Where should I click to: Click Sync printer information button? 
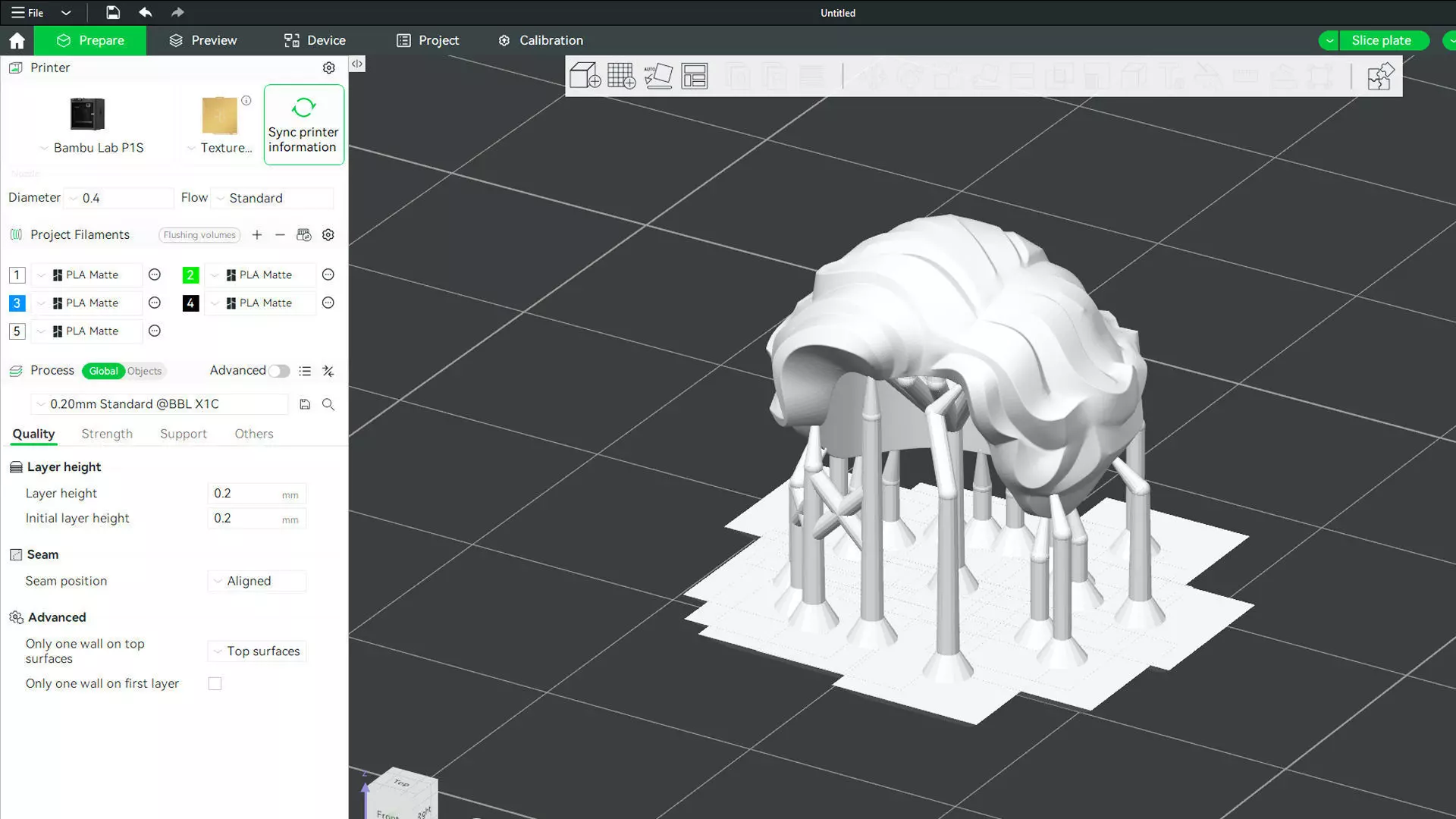(303, 124)
